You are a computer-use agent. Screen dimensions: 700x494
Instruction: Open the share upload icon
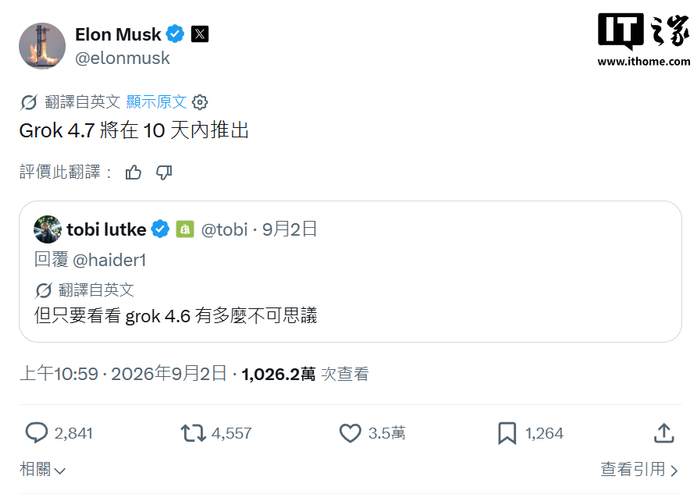(664, 433)
